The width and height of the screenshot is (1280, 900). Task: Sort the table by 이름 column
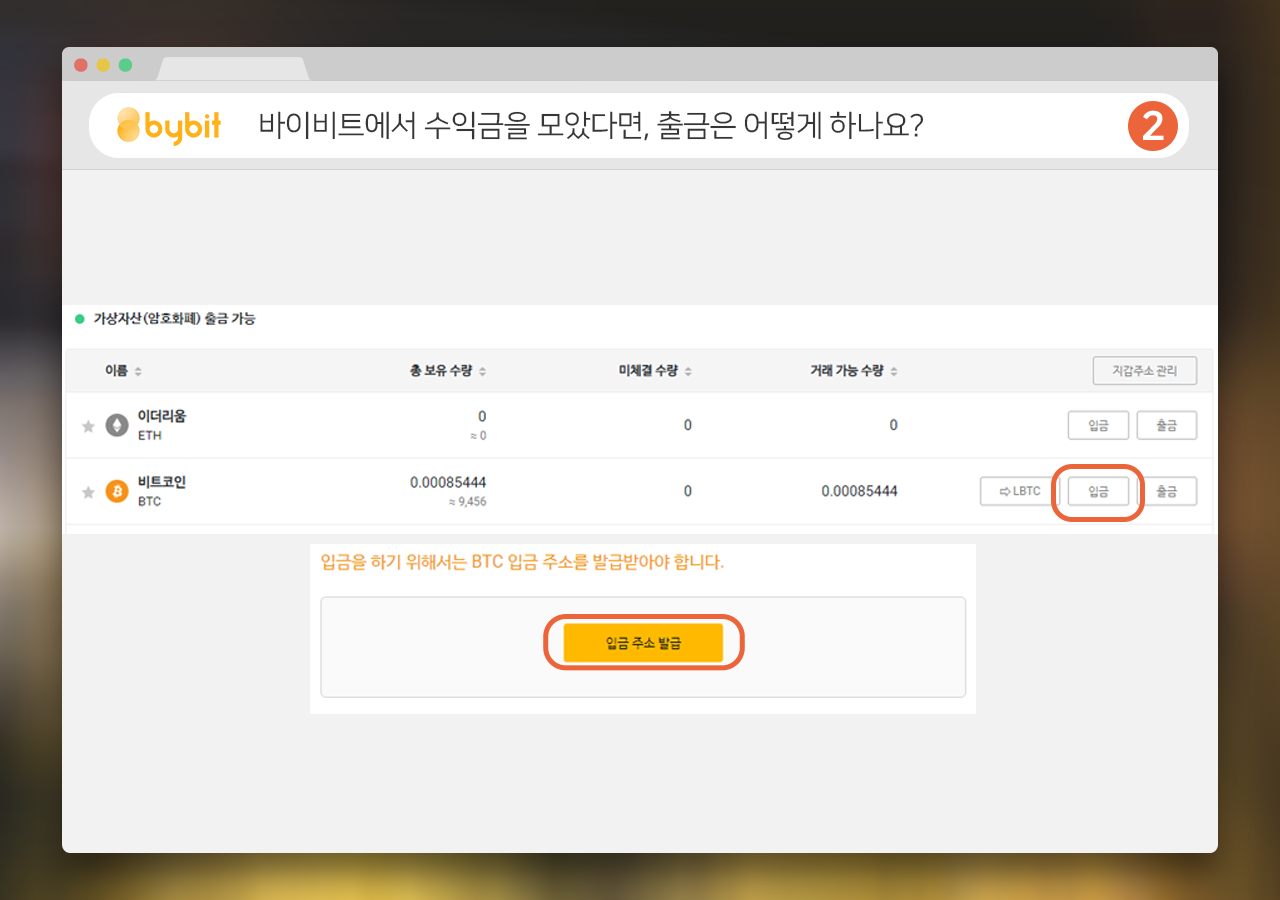tap(123, 371)
